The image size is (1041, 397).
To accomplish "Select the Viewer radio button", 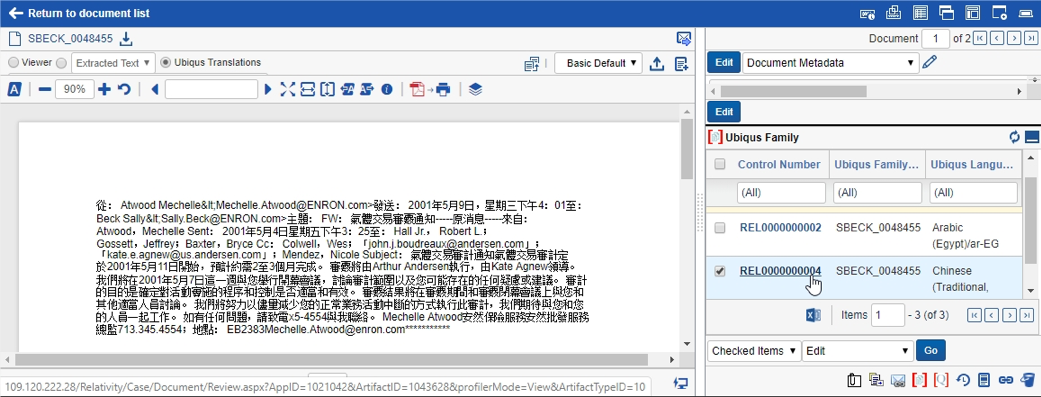I will pos(13,62).
